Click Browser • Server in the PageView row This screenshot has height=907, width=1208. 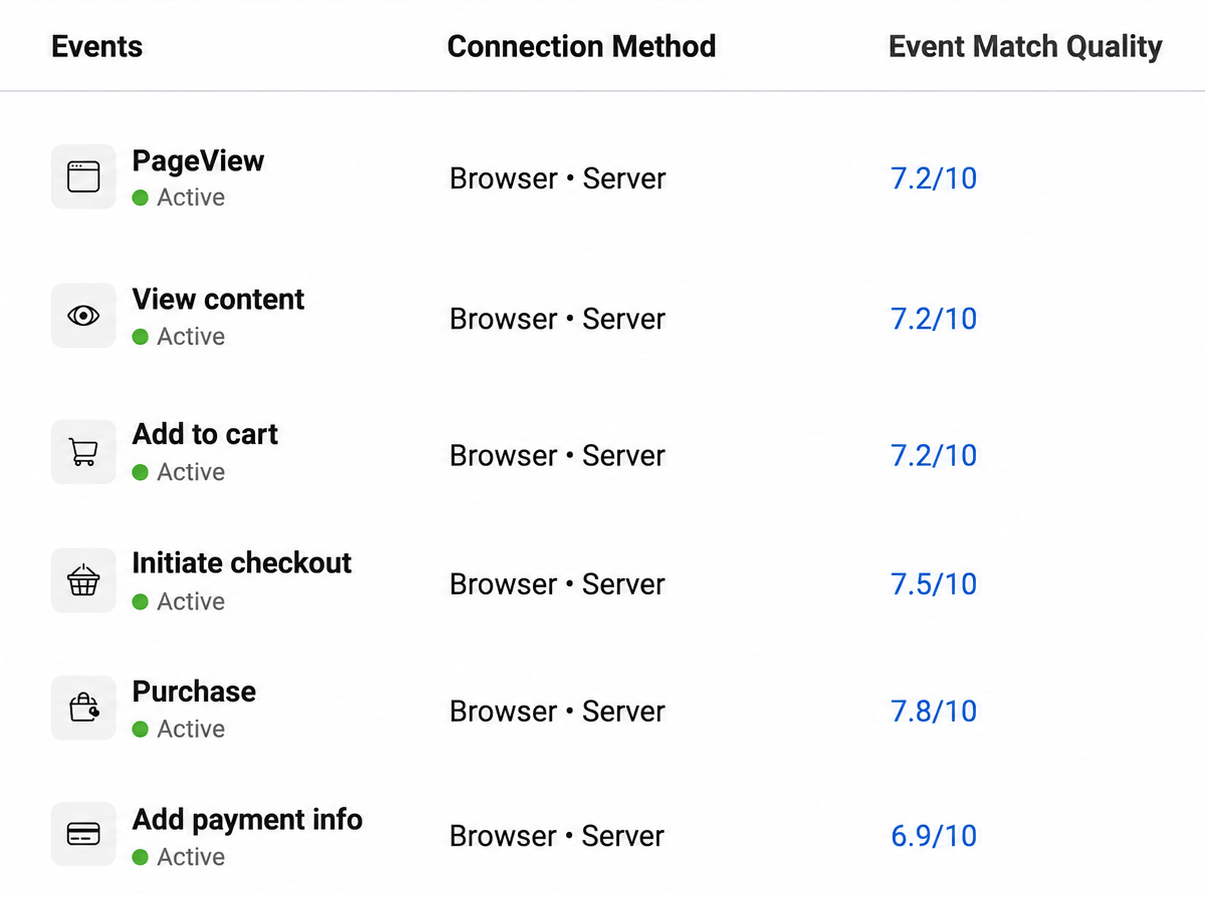(557, 179)
